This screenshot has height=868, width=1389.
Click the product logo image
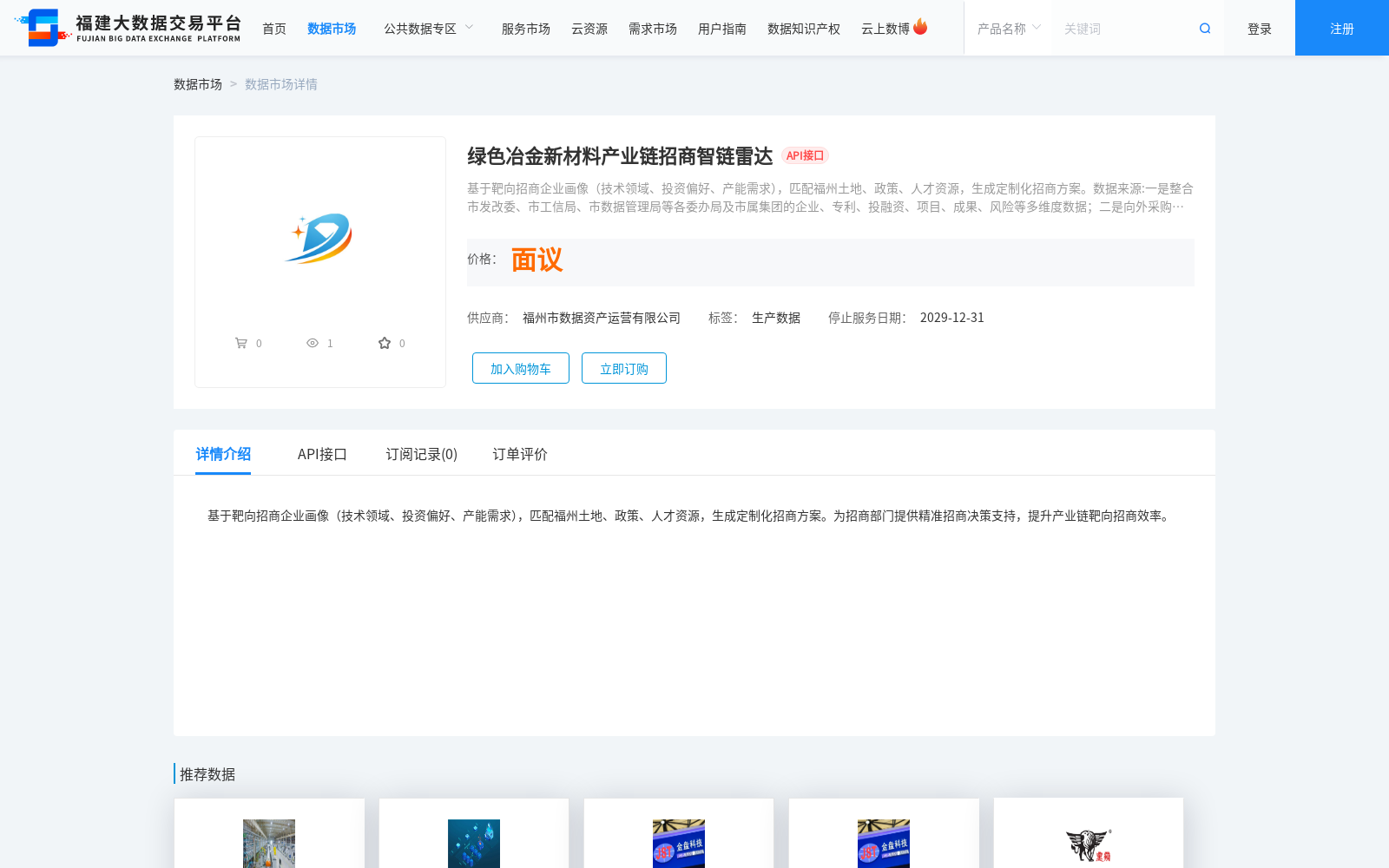tap(320, 238)
